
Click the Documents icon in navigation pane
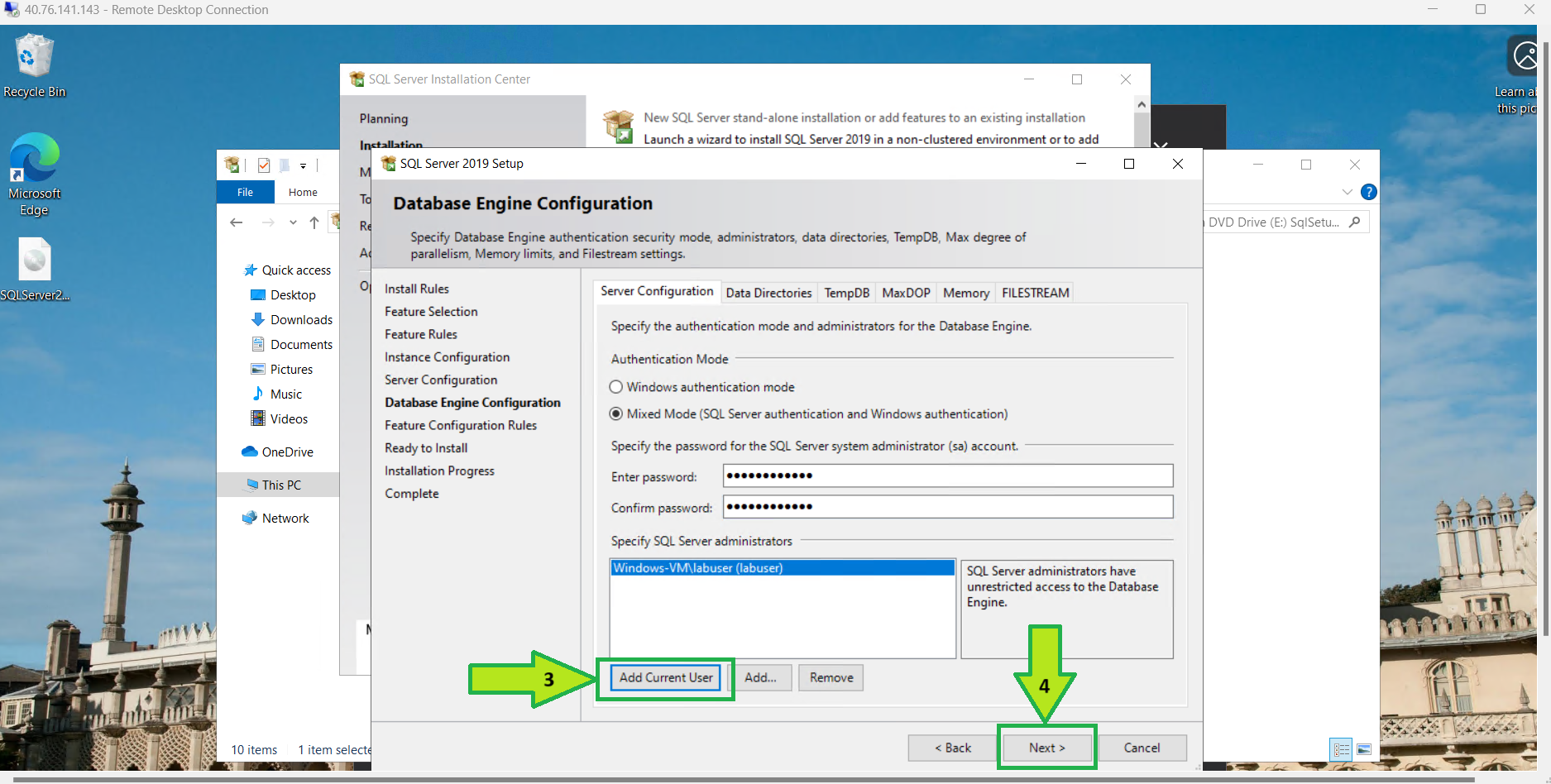coord(258,345)
